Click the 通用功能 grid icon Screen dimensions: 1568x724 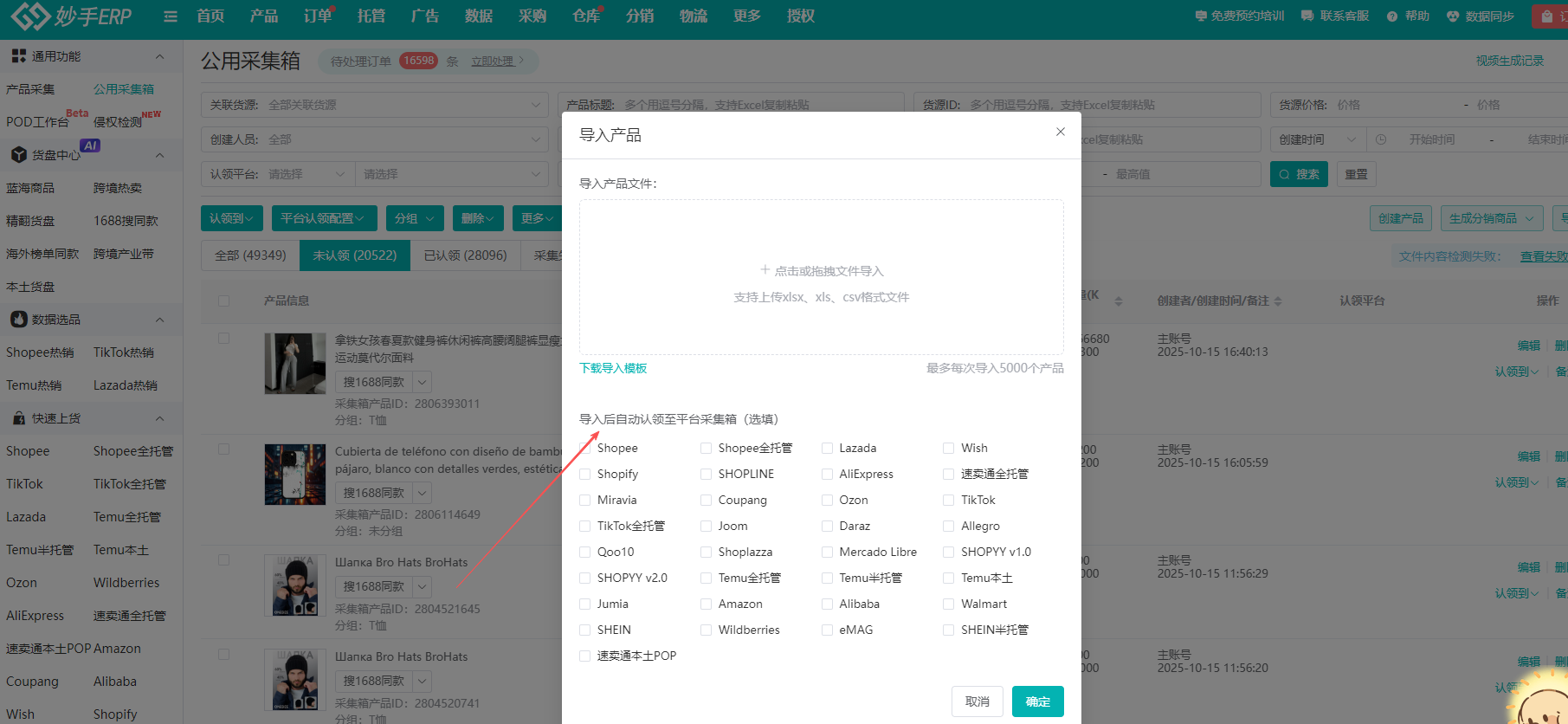pos(18,56)
